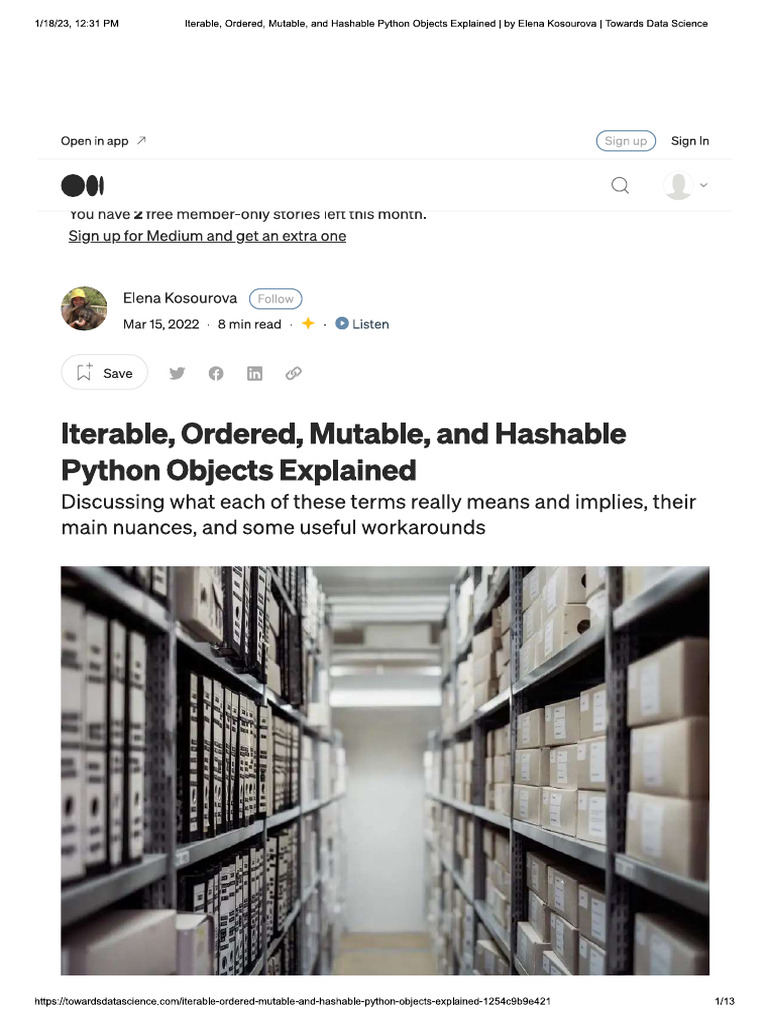Share the article on Facebook
This screenshot has width=768, height=1024.
[216, 373]
